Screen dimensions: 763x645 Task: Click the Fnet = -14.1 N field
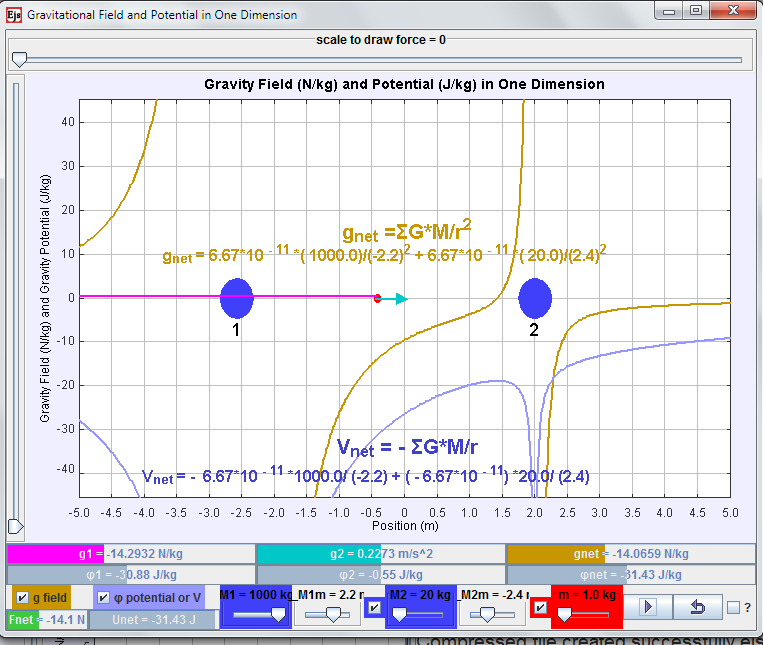pos(47,620)
